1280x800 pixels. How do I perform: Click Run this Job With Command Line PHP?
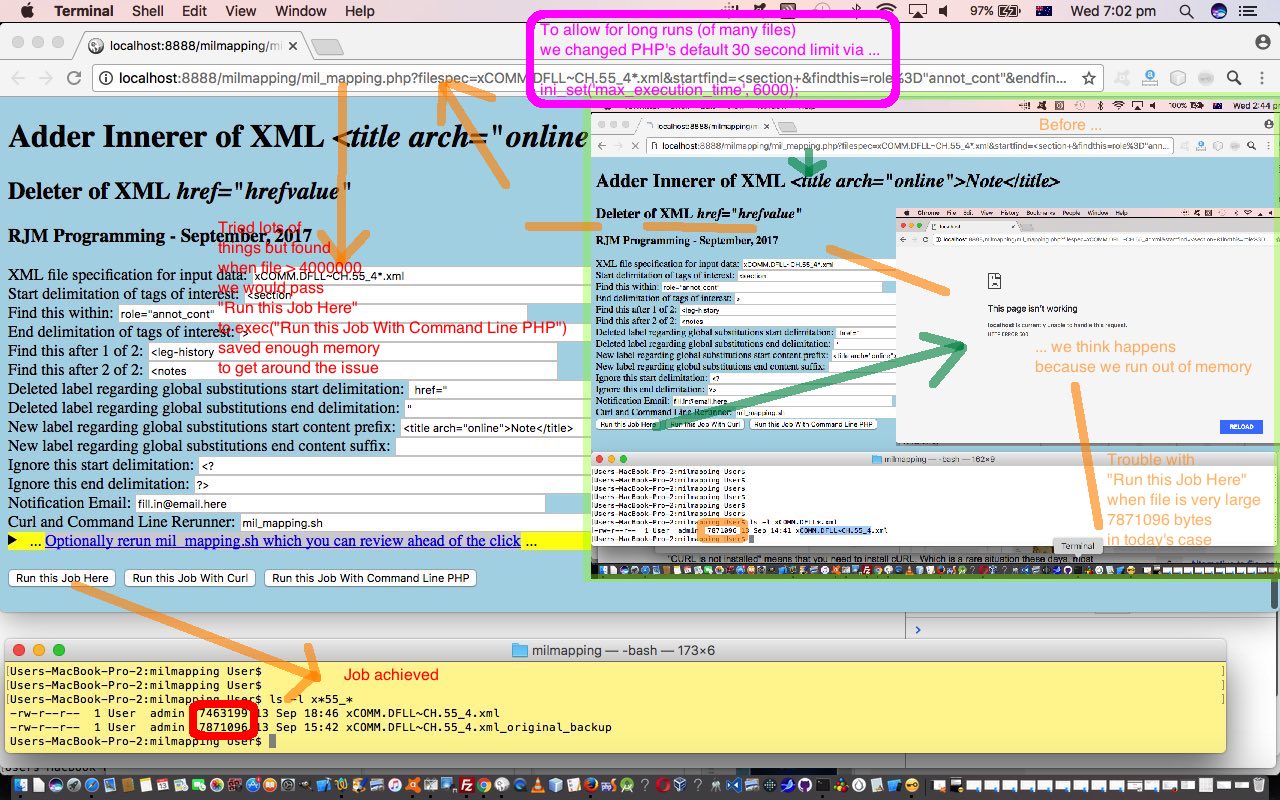370,578
